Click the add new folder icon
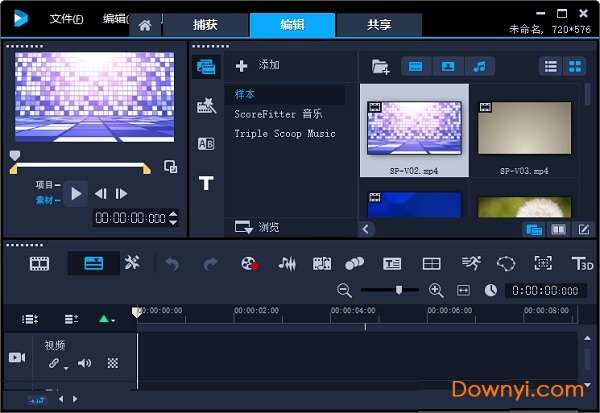This screenshot has width=600, height=413. click(x=380, y=67)
